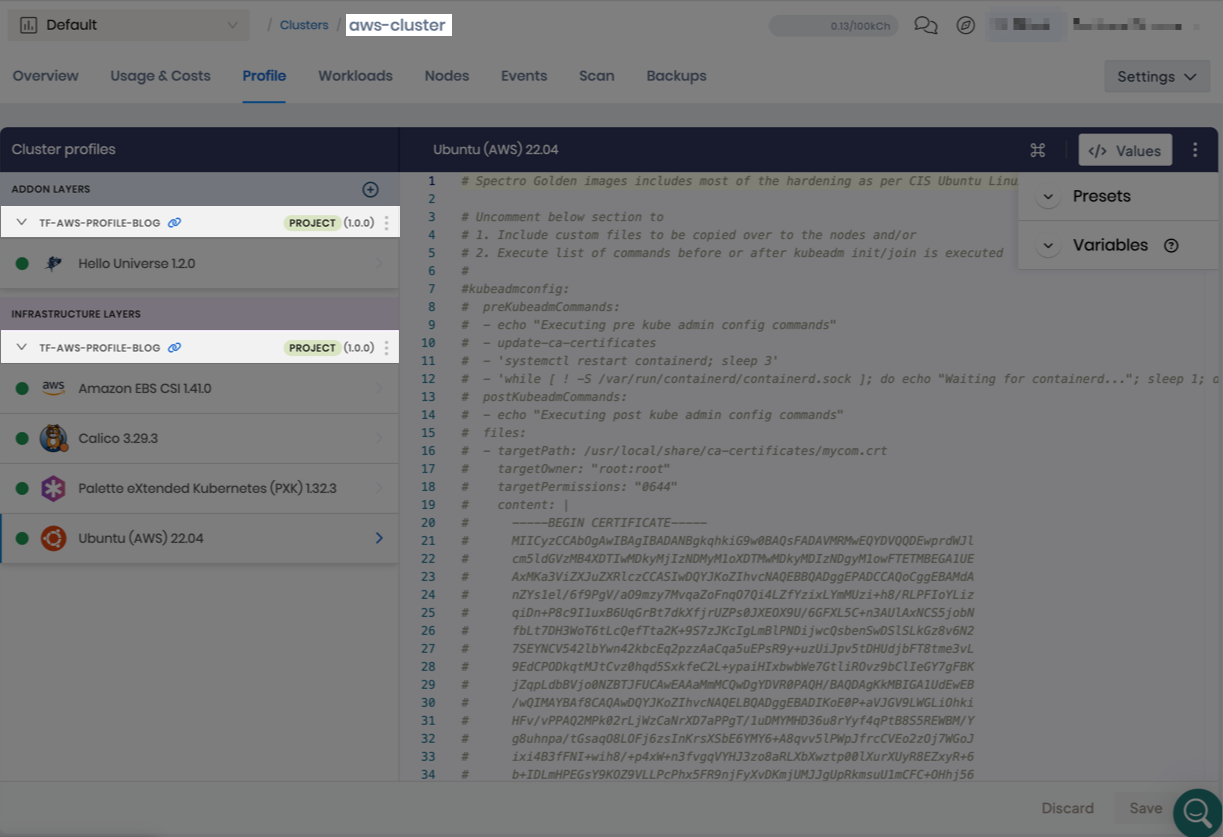Open the Settings dropdown
Image resolution: width=1223 pixels, height=837 pixels.
1157,77
